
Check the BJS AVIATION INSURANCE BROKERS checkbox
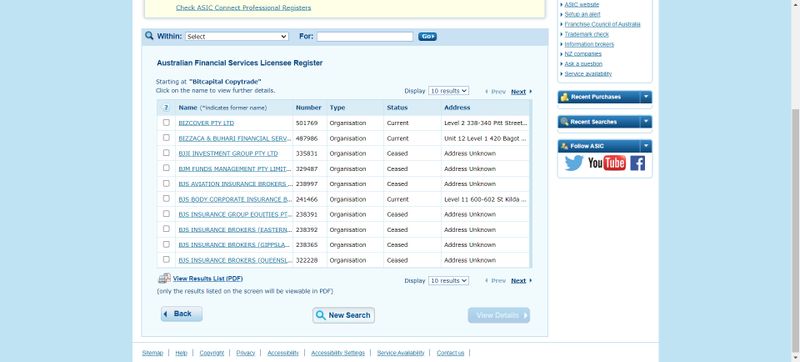(x=166, y=183)
